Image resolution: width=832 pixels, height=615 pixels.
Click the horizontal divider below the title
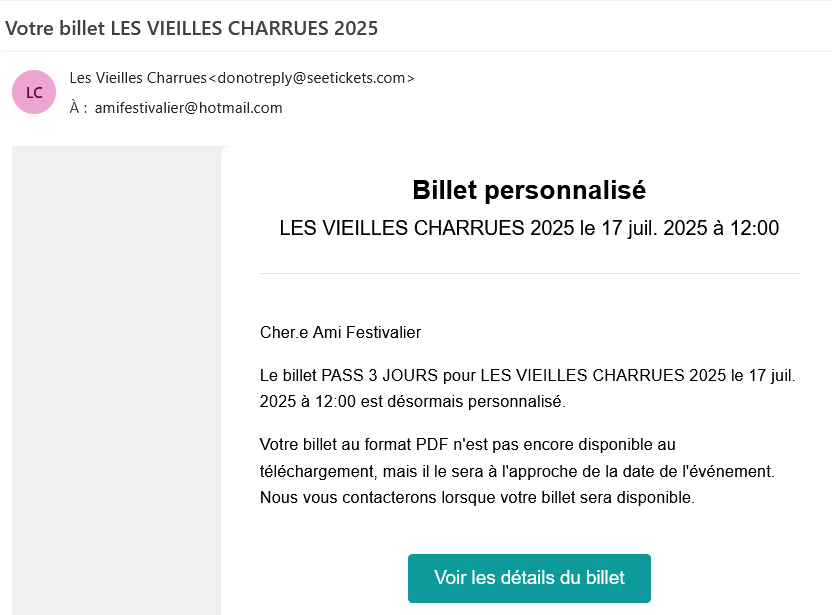pyautogui.click(x=529, y=274)
